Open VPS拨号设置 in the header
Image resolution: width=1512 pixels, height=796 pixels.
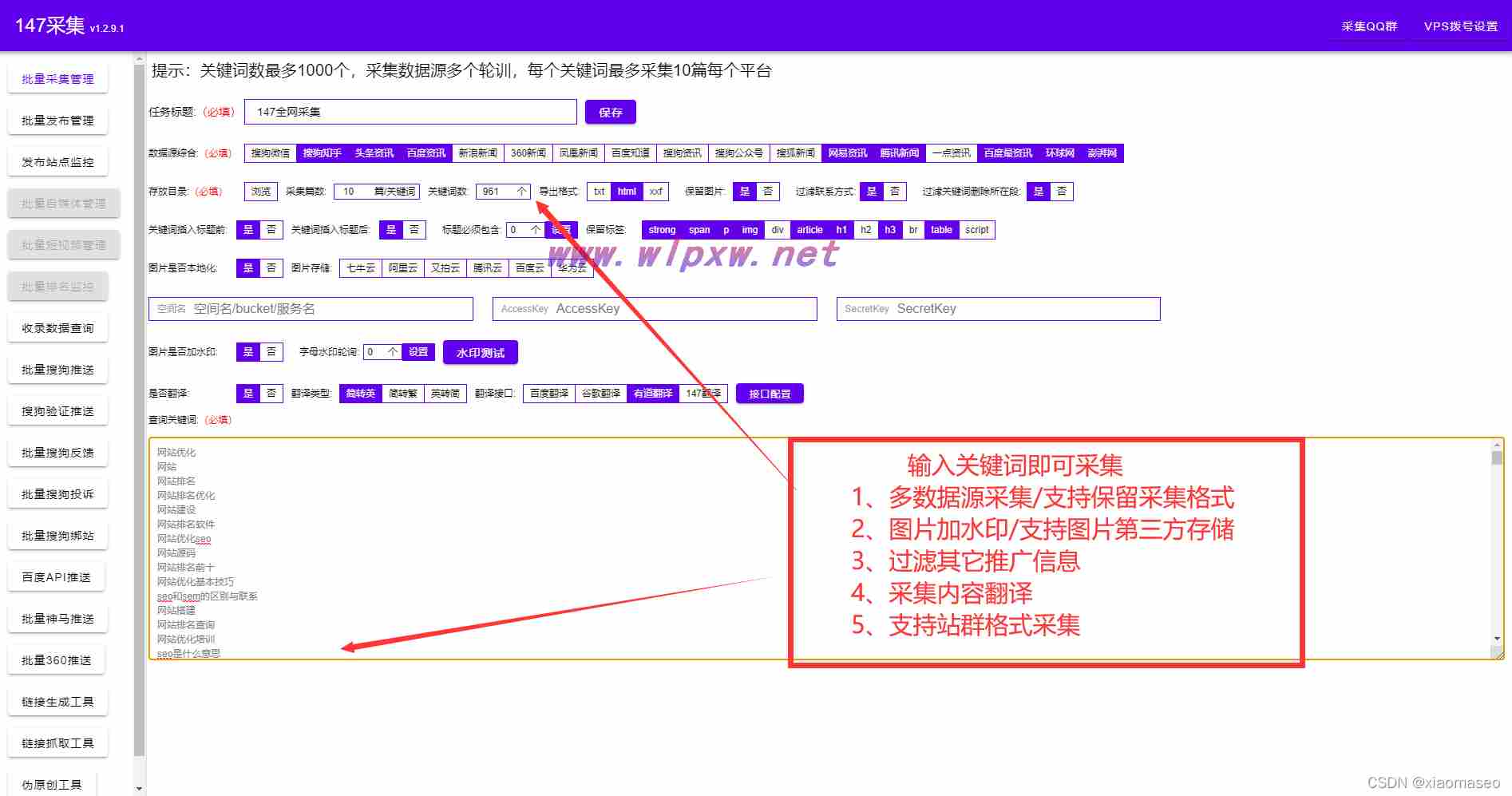[1460, 26]
